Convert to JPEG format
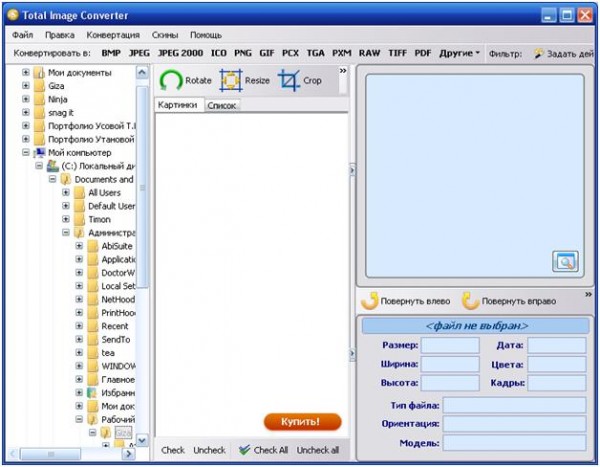This screenshot has width=600, height=467. click(x=139, y=53)
